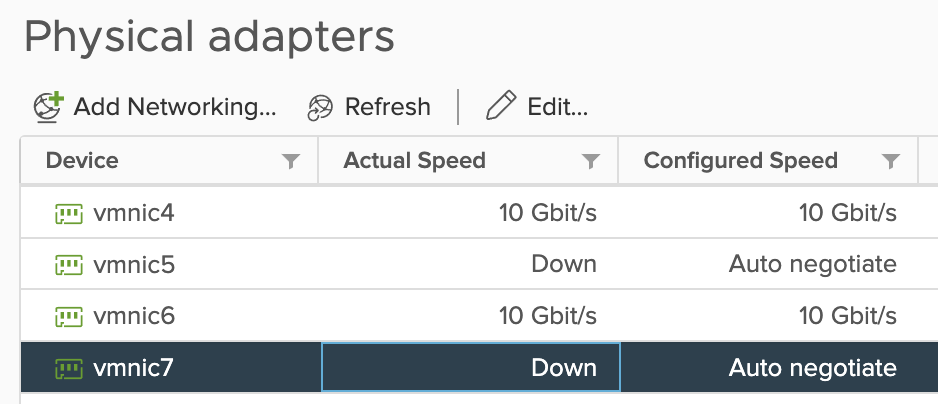The height and width of the screenshot is (404, 938).
Task: Click the Edit pencil icon
Action: coord(500,106)
